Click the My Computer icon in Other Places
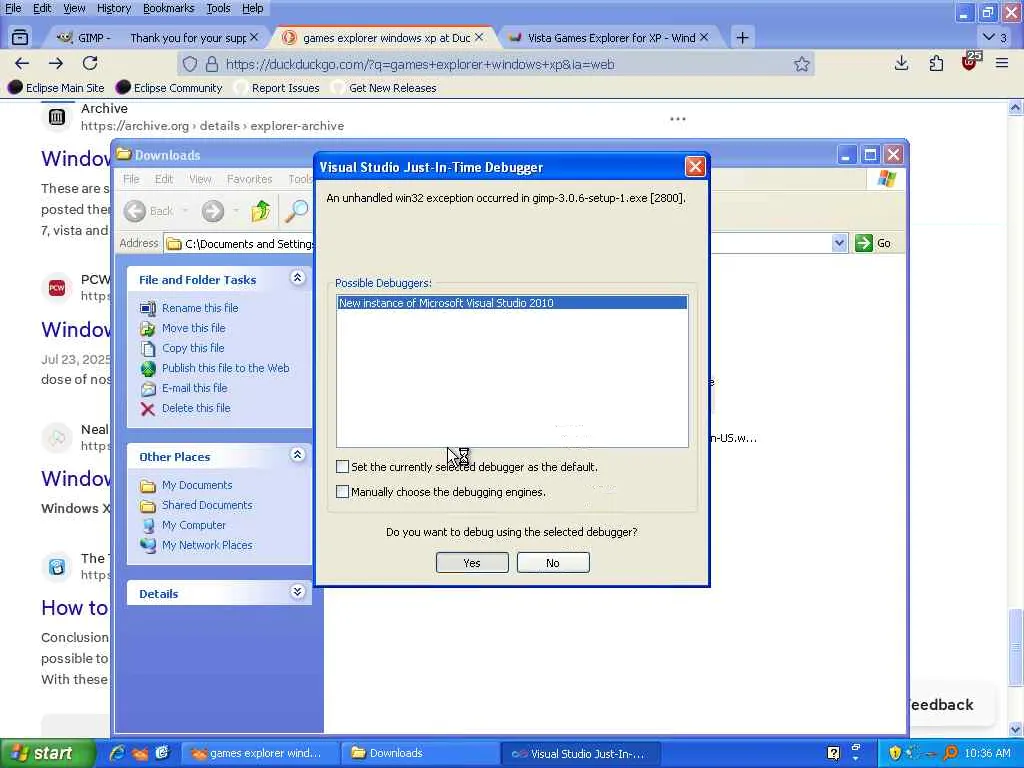The height and width of the screenshot is (768, 1024). click(x=148, y=525)
